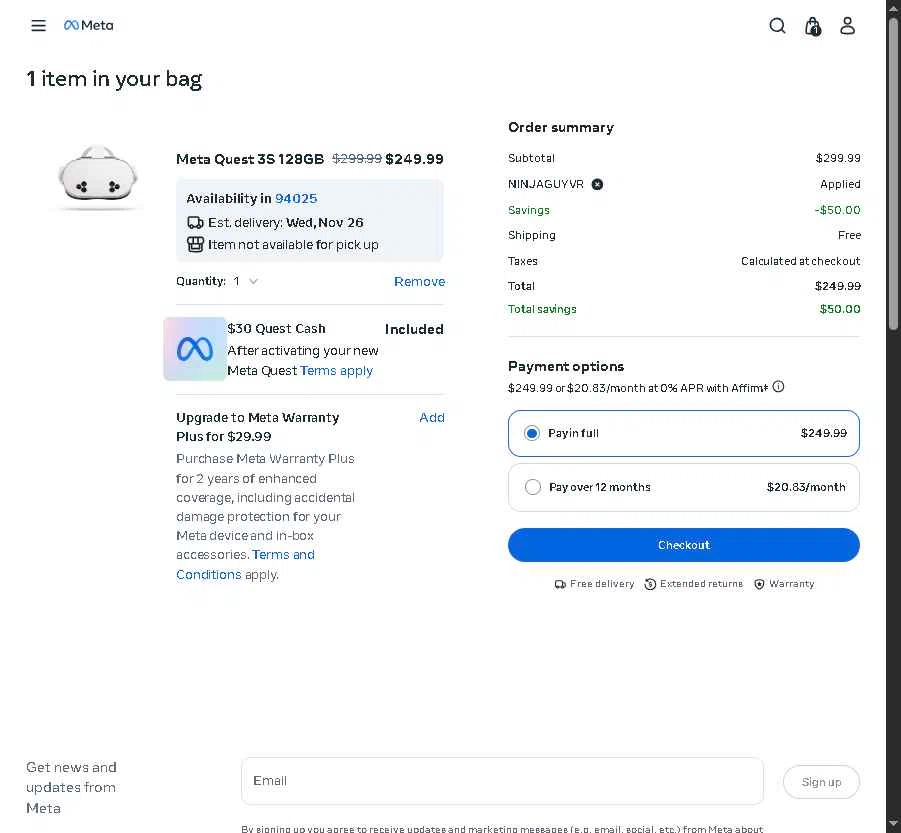
Task: Click the Free delivery truck icon below Checkout
Action: (x=560, y=584)
